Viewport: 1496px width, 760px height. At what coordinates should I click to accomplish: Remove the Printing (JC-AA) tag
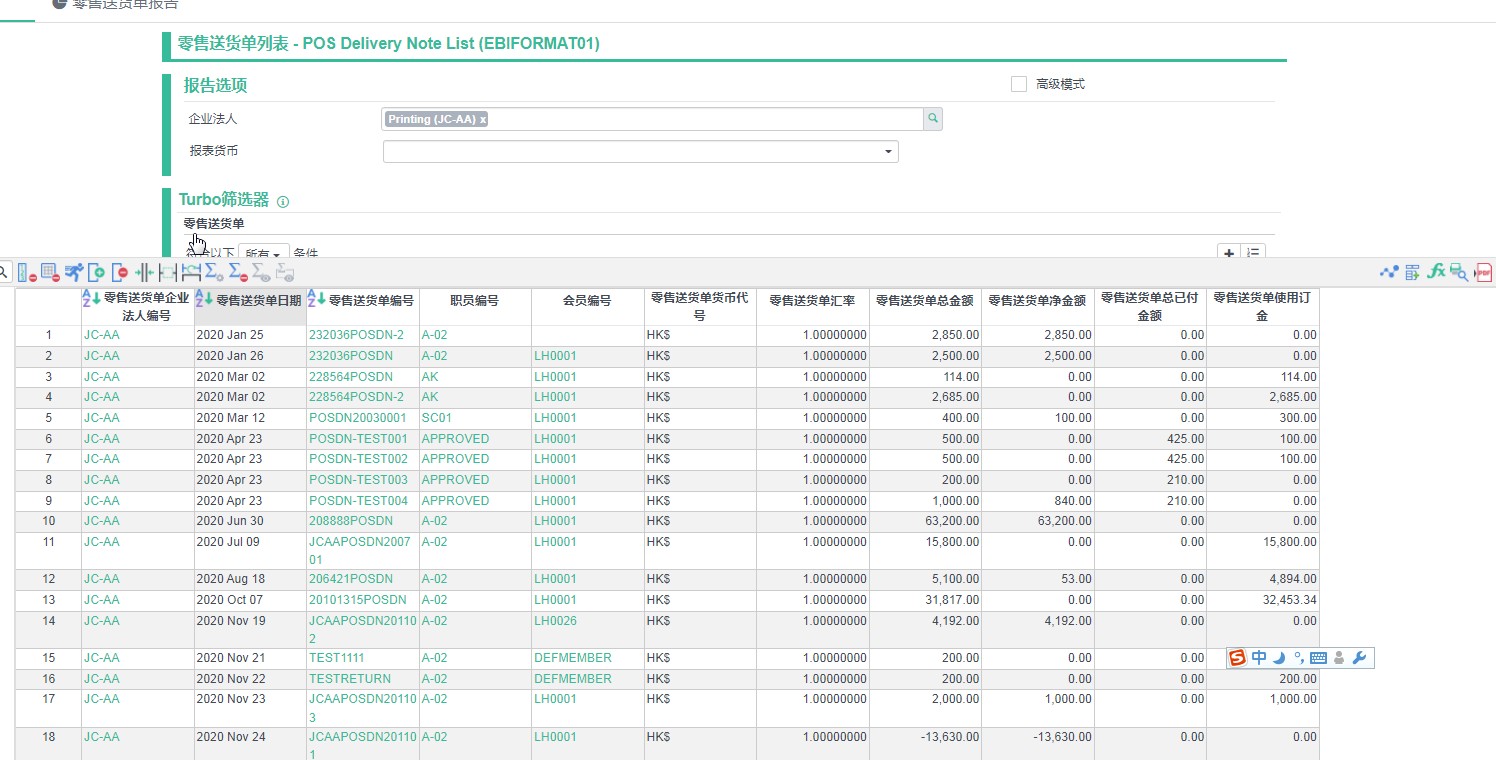coord(483,119)
